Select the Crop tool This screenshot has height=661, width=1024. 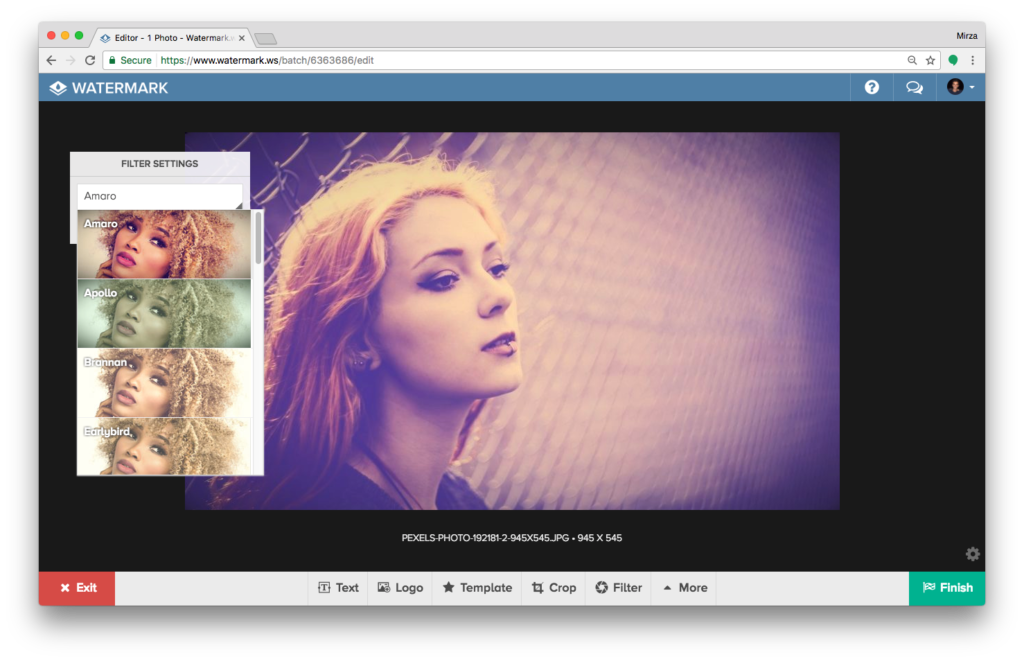click(554, 588)
